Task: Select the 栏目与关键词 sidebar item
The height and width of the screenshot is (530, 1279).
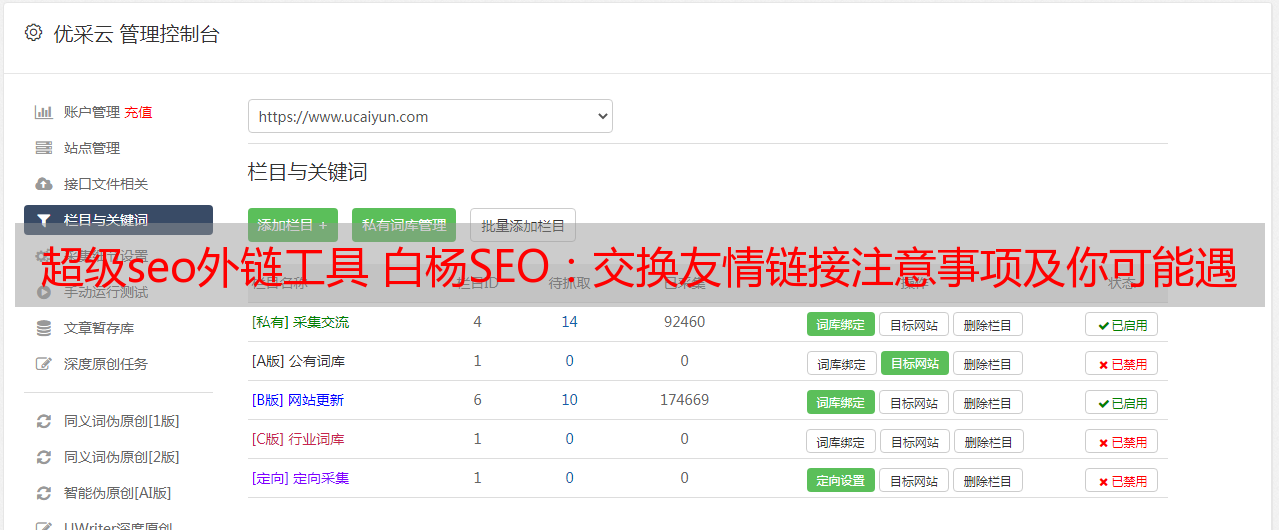Action: click(118, 220)
